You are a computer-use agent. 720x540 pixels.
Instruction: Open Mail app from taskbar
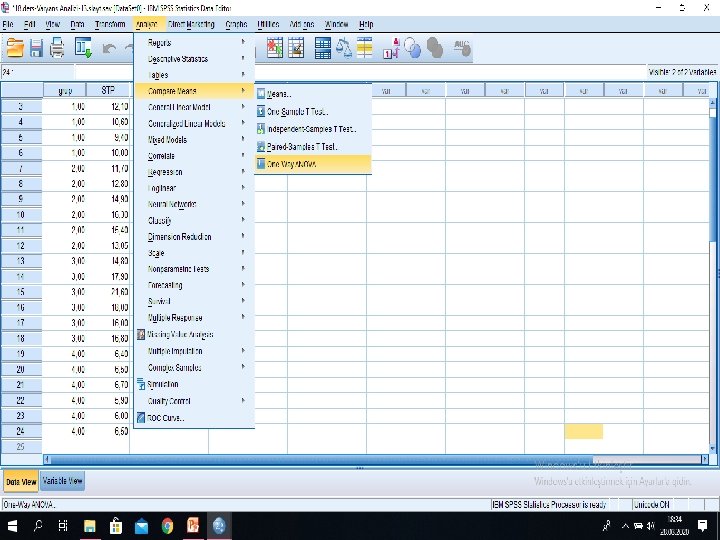pos(141,526)
